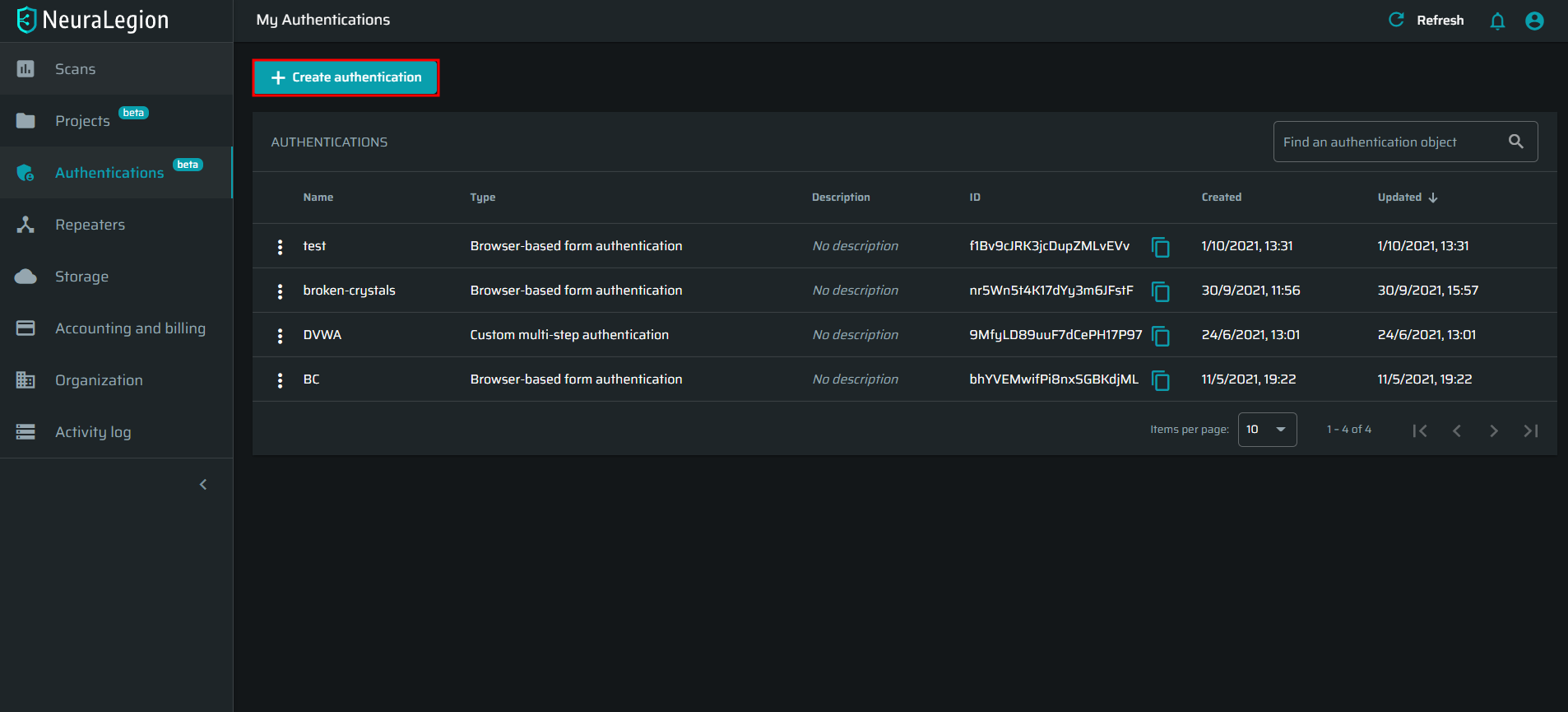Focus the Find an authentication object field
Viewport: 1568px width, 712px height.
1405,142
